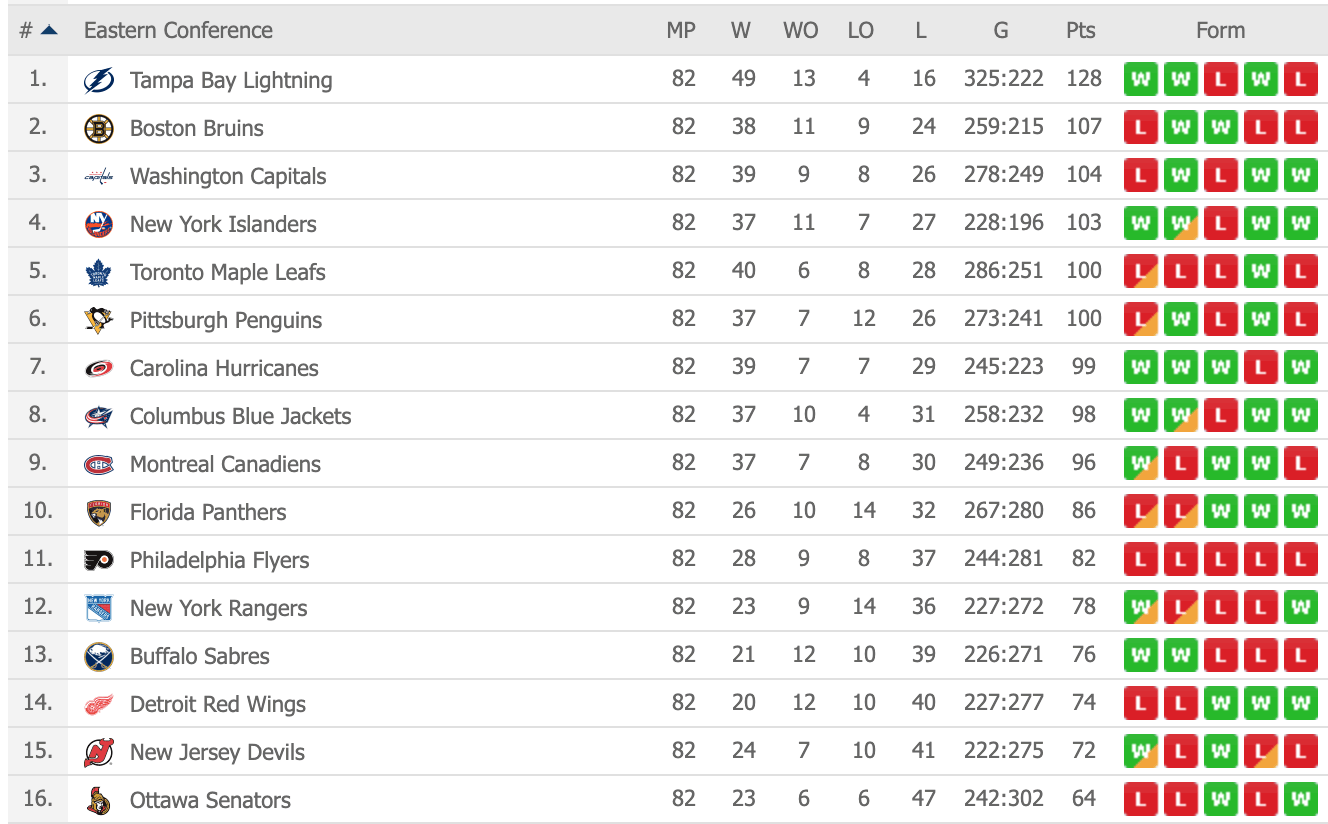Click Ottawa Senators' last form result badge
This screenshot has width=1328, height=824.
coord(1300,799)
